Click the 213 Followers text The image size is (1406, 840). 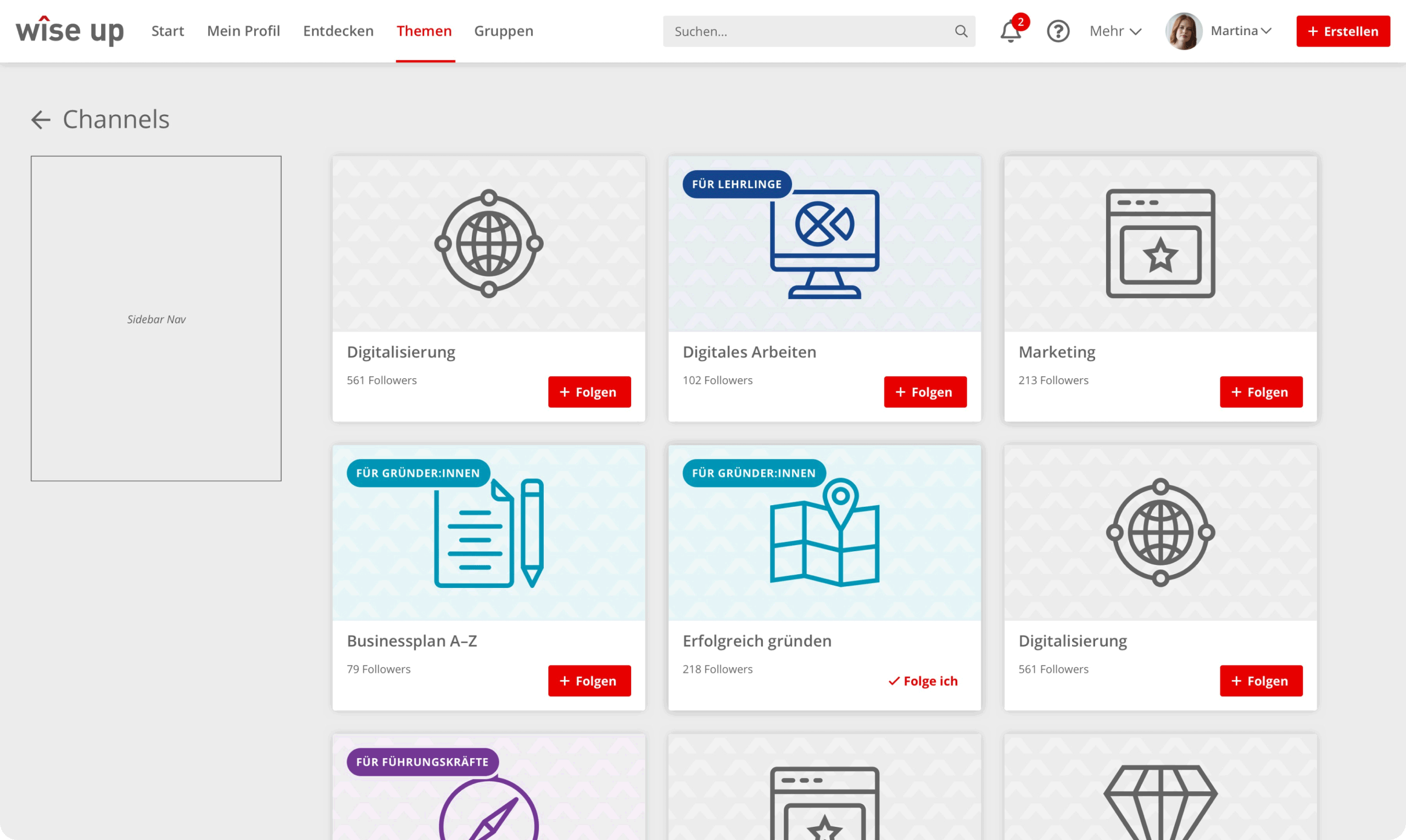[1053, 380]
